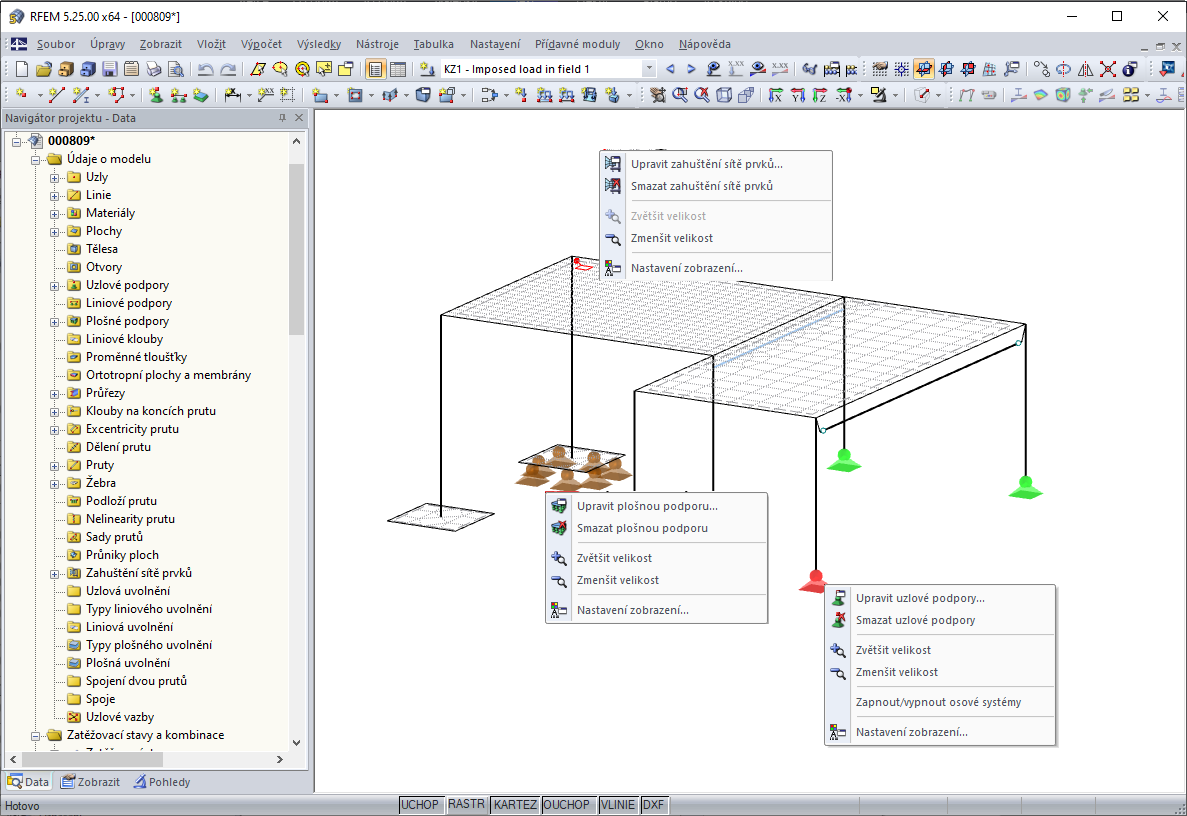Choose Upravit plošnou podporu... menu entry
Viewport: 1187px width, 816px height.
(656, 506)
